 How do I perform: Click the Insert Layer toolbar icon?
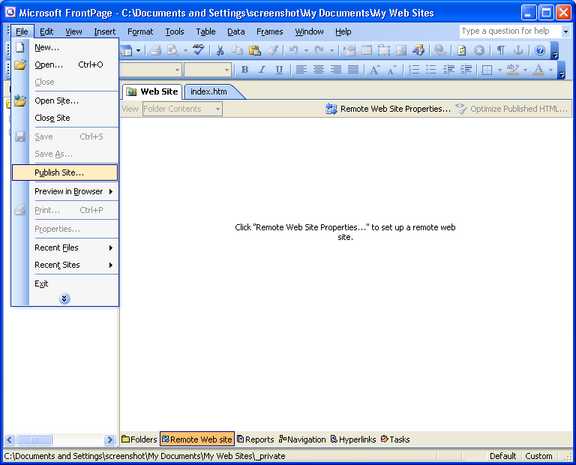pos(384,50)
